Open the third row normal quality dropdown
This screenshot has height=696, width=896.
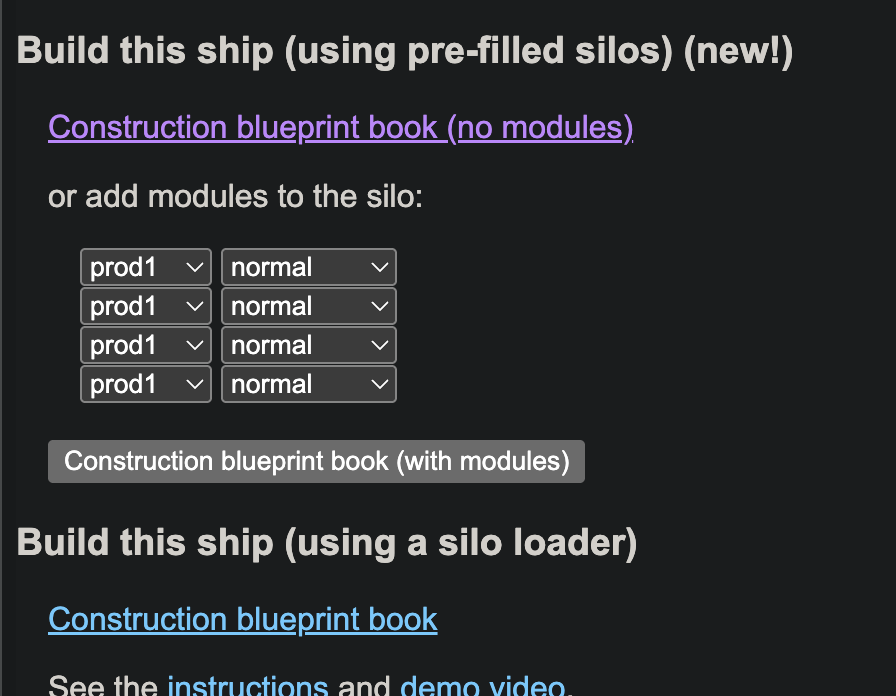(x=309, y=345)
